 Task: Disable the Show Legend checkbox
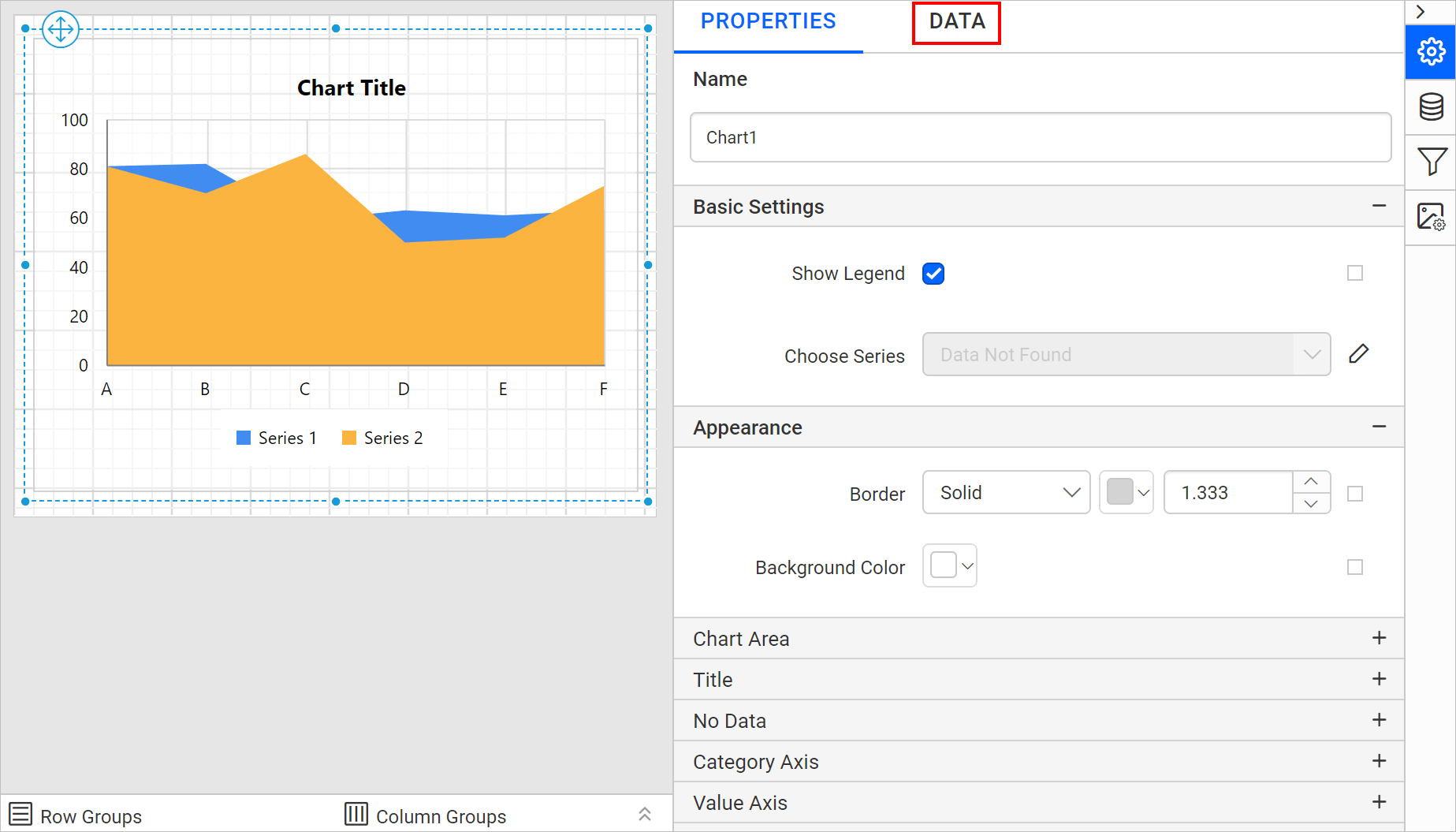click(933, 274)
